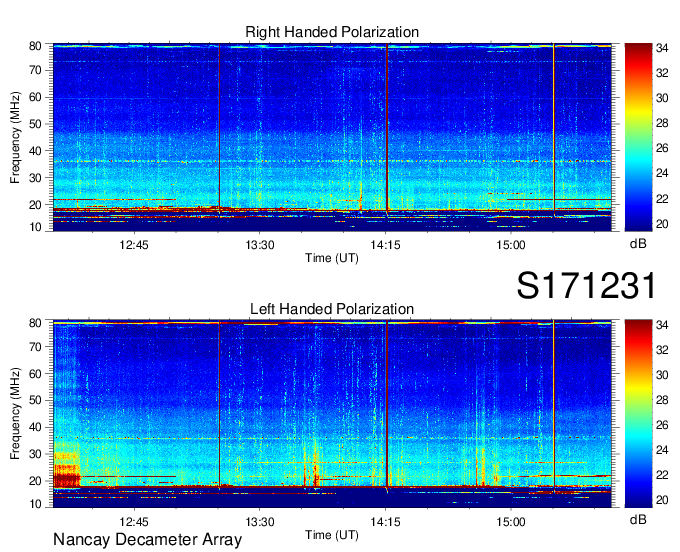Click the 20 value on lower color bar

click(x=662, y=500)
